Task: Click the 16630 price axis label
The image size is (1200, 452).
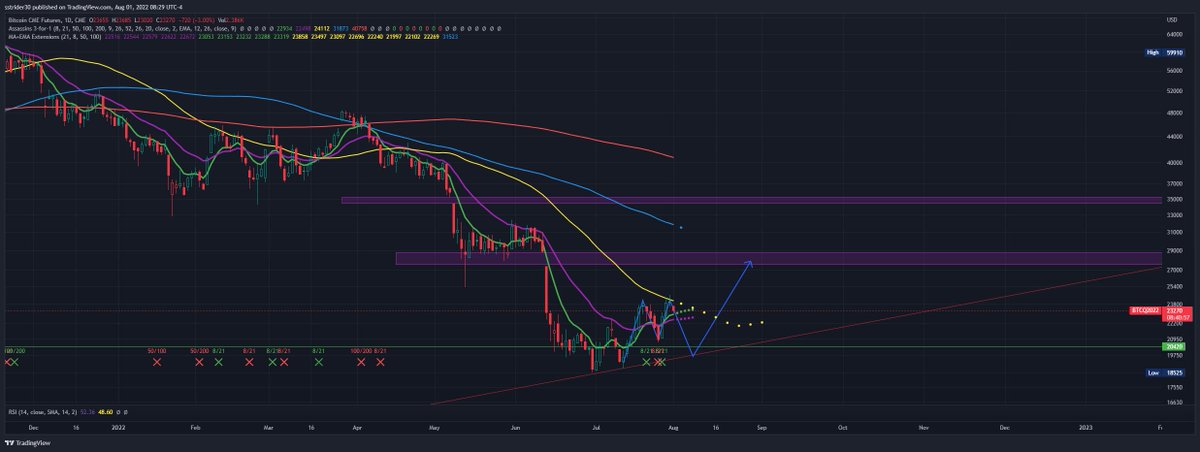Action: click(1175, 402)
